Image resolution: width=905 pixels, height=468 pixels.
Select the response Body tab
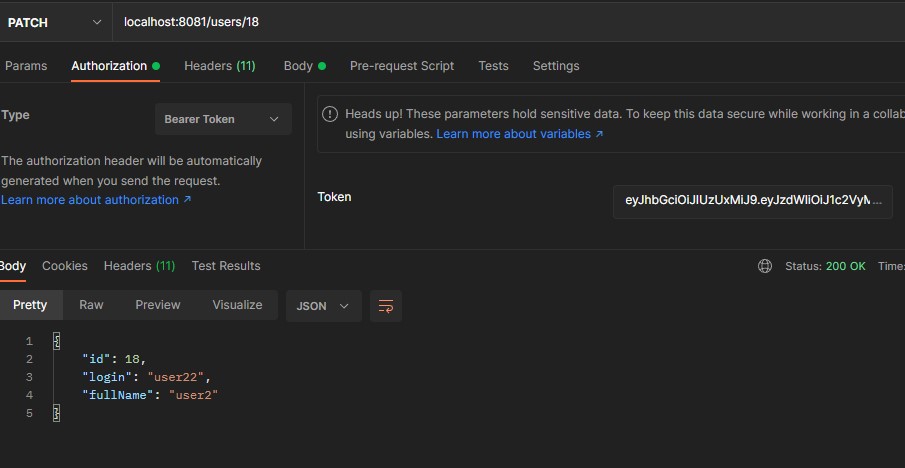[x=13, y=266]
